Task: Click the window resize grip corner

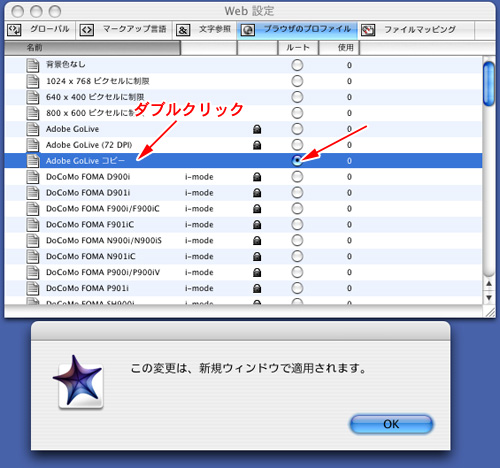Action: (489, 312)
